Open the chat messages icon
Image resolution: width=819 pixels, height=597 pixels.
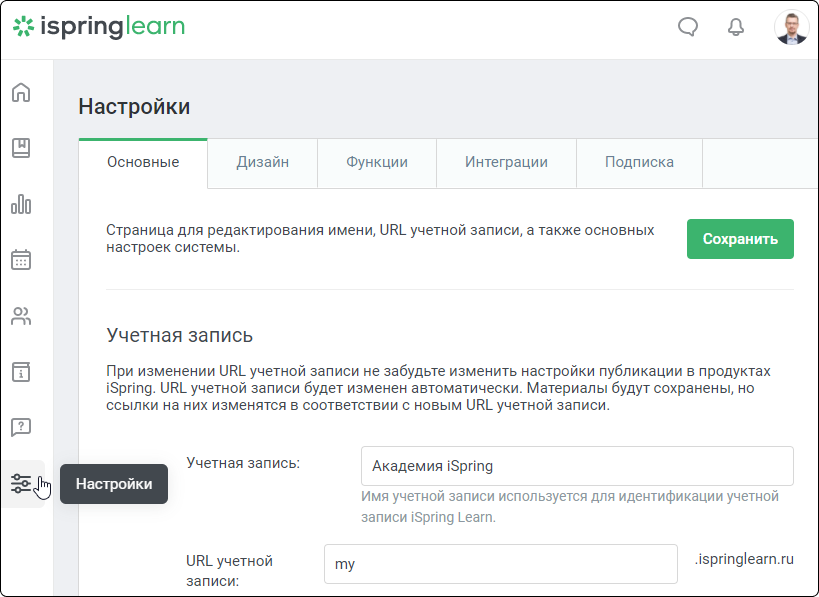click(x=688, y=27)
